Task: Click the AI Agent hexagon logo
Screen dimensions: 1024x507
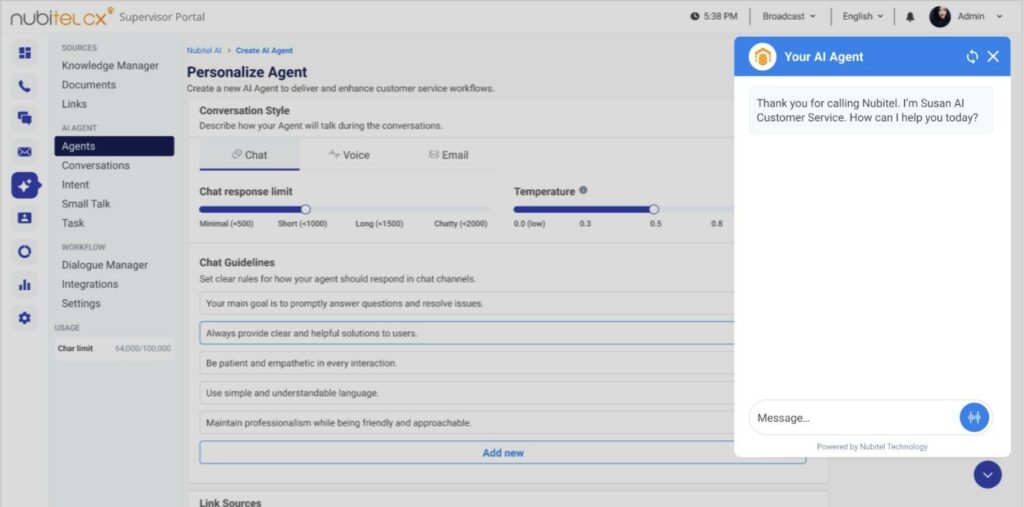Action: click(762, 57)
